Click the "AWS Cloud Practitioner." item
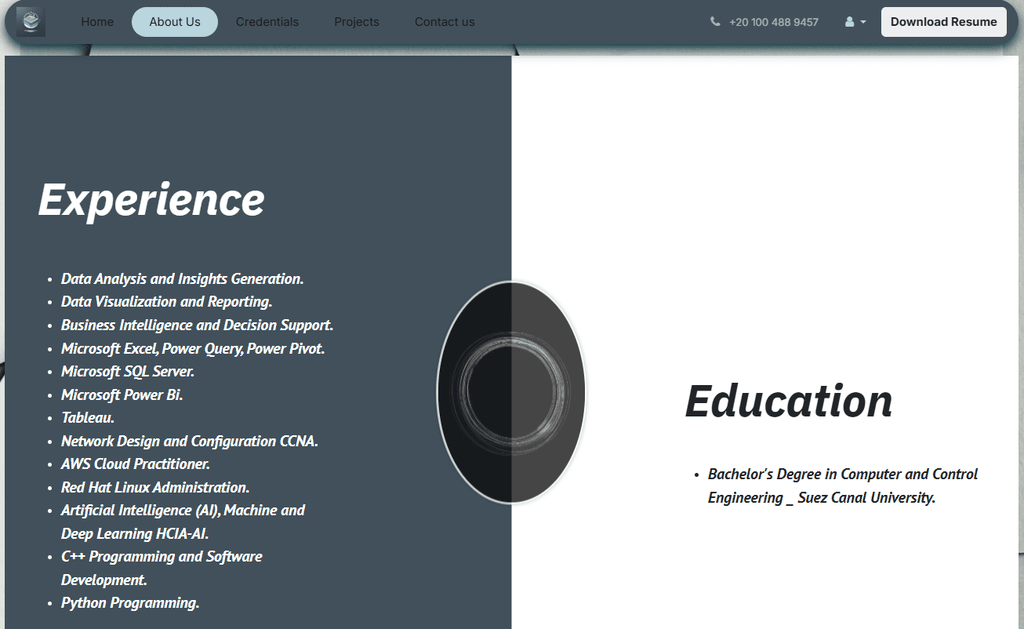The image size is (1024, 629). (135, 464)
